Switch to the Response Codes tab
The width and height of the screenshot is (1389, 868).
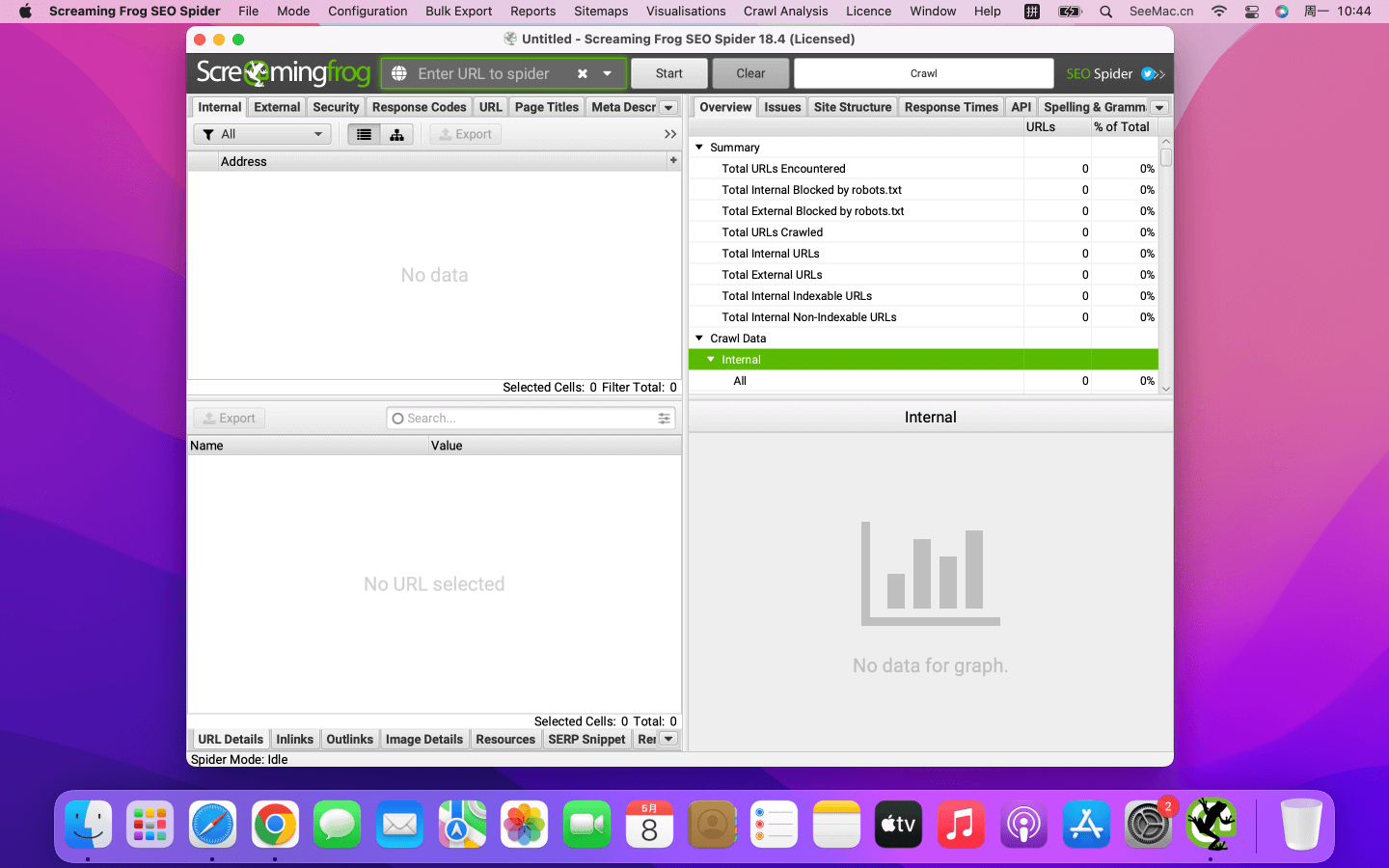[419, 107]
